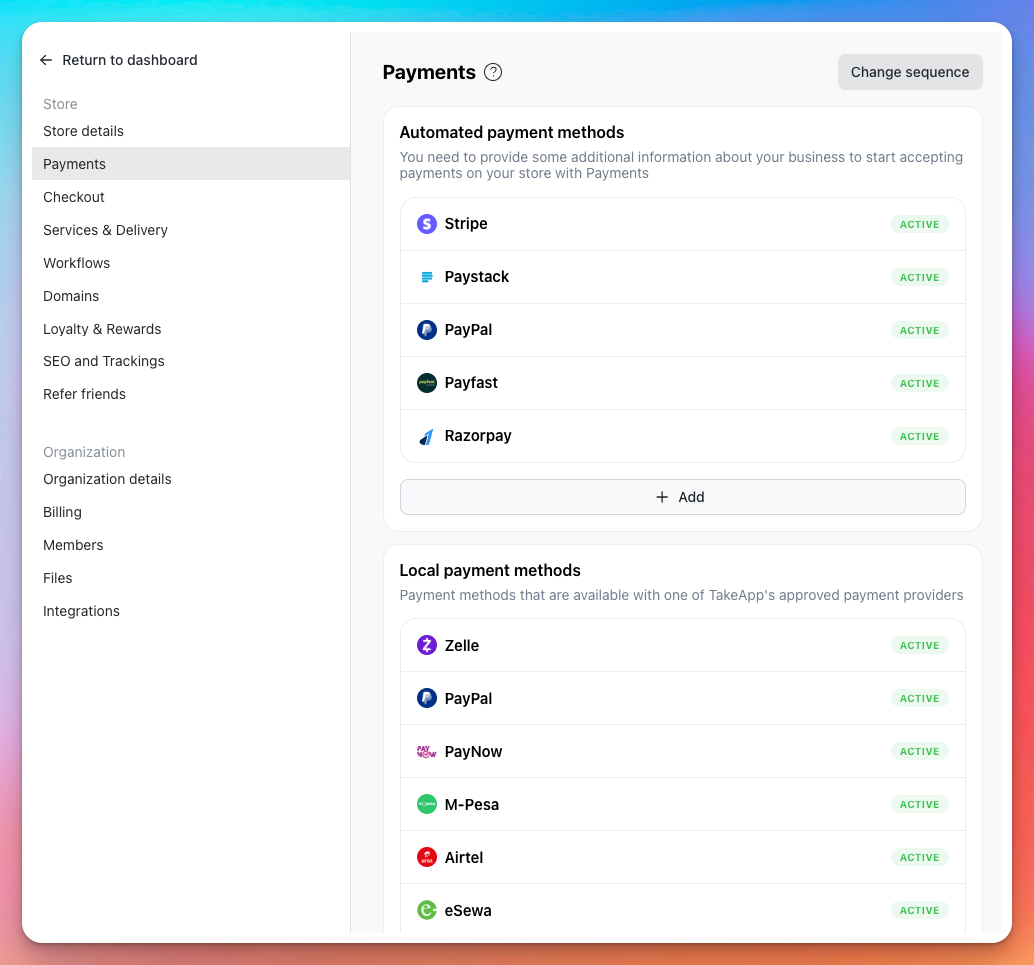This screenshot has width=1034, height=965.
Task: Click the PayPal logo in Automated payment methods
Action: point(427,330)
